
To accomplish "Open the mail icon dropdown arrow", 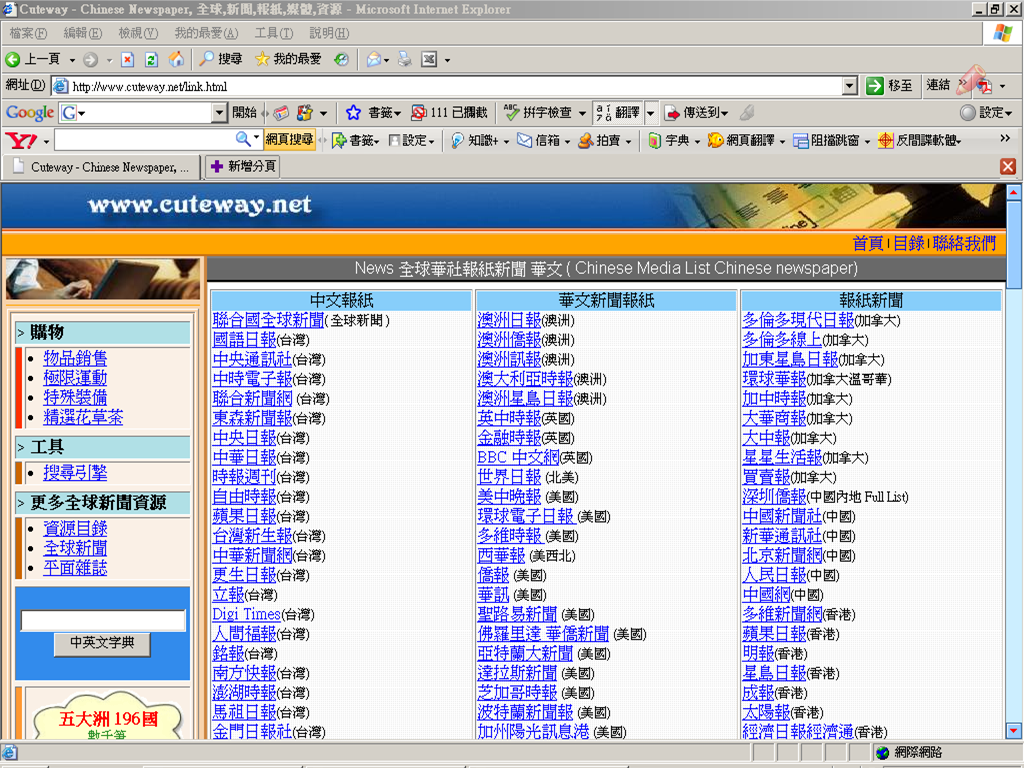I will point(387,60).
